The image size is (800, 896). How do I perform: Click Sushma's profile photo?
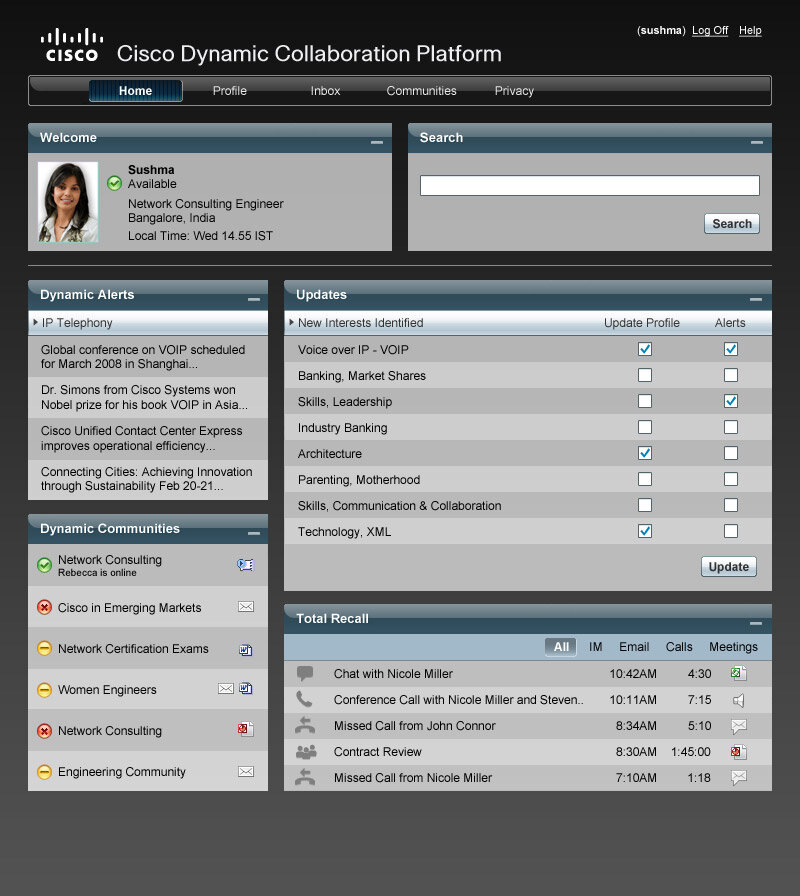68,202
